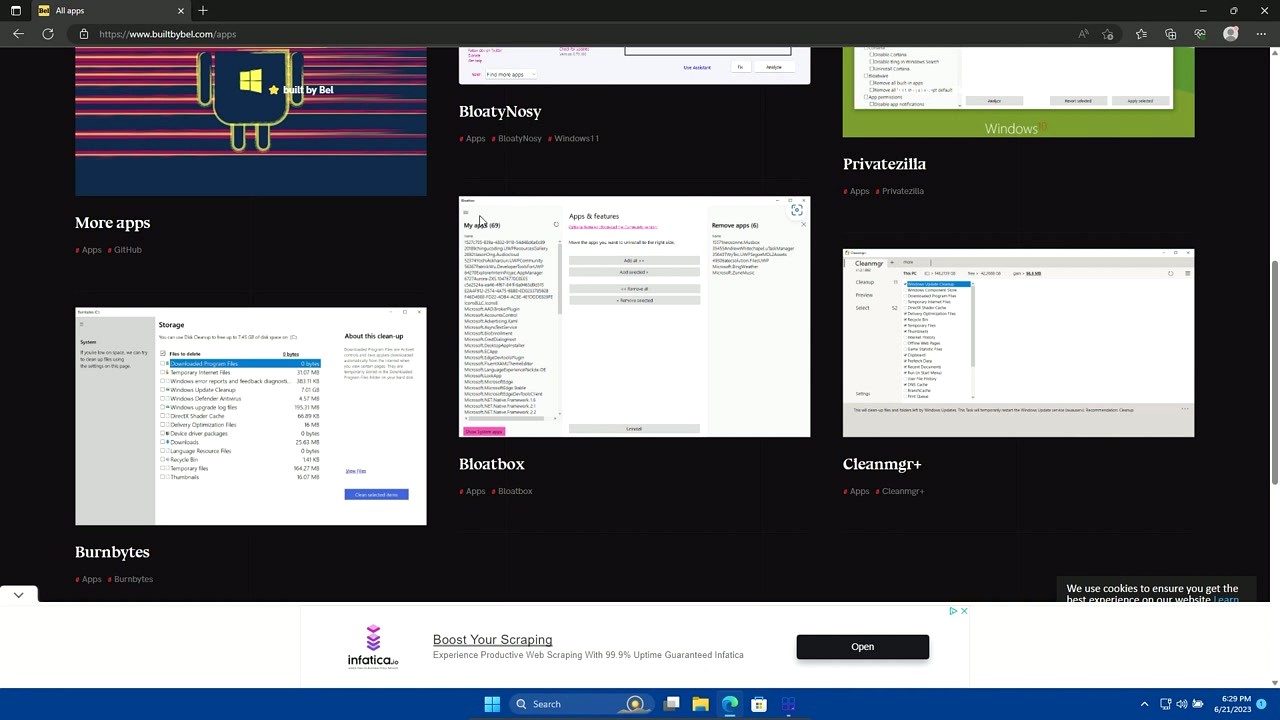Click the scan icon in Bloatbox top-right corner
The width and height of the screenshot is (1280, 720).
[797, 210]
